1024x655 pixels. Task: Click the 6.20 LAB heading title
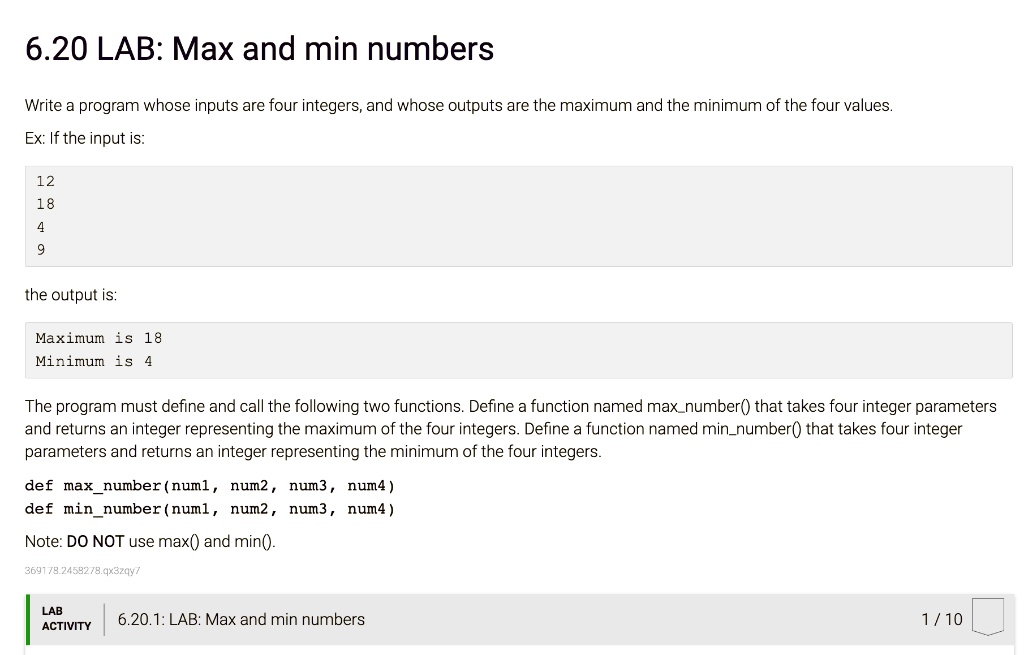tap(259, 48)
